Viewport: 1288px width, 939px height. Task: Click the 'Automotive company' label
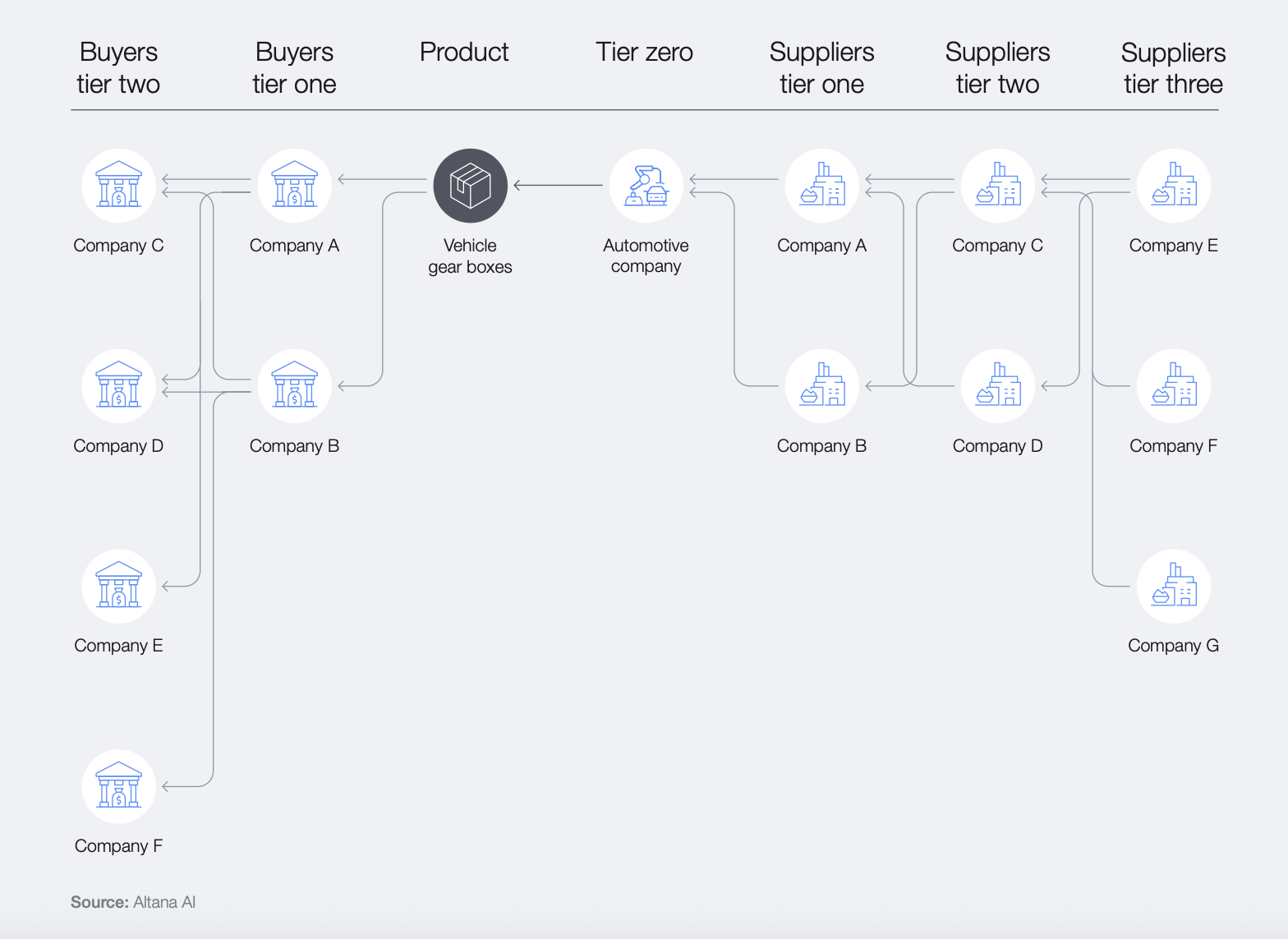point(646,255)
